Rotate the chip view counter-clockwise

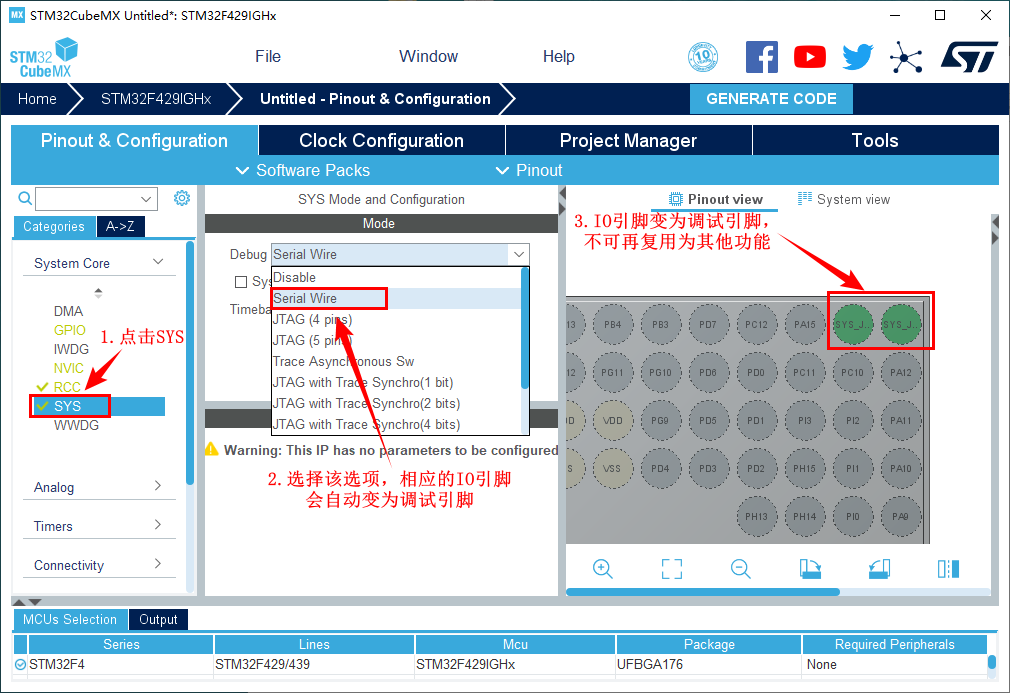pyautogui.click(x=879, y=568)
